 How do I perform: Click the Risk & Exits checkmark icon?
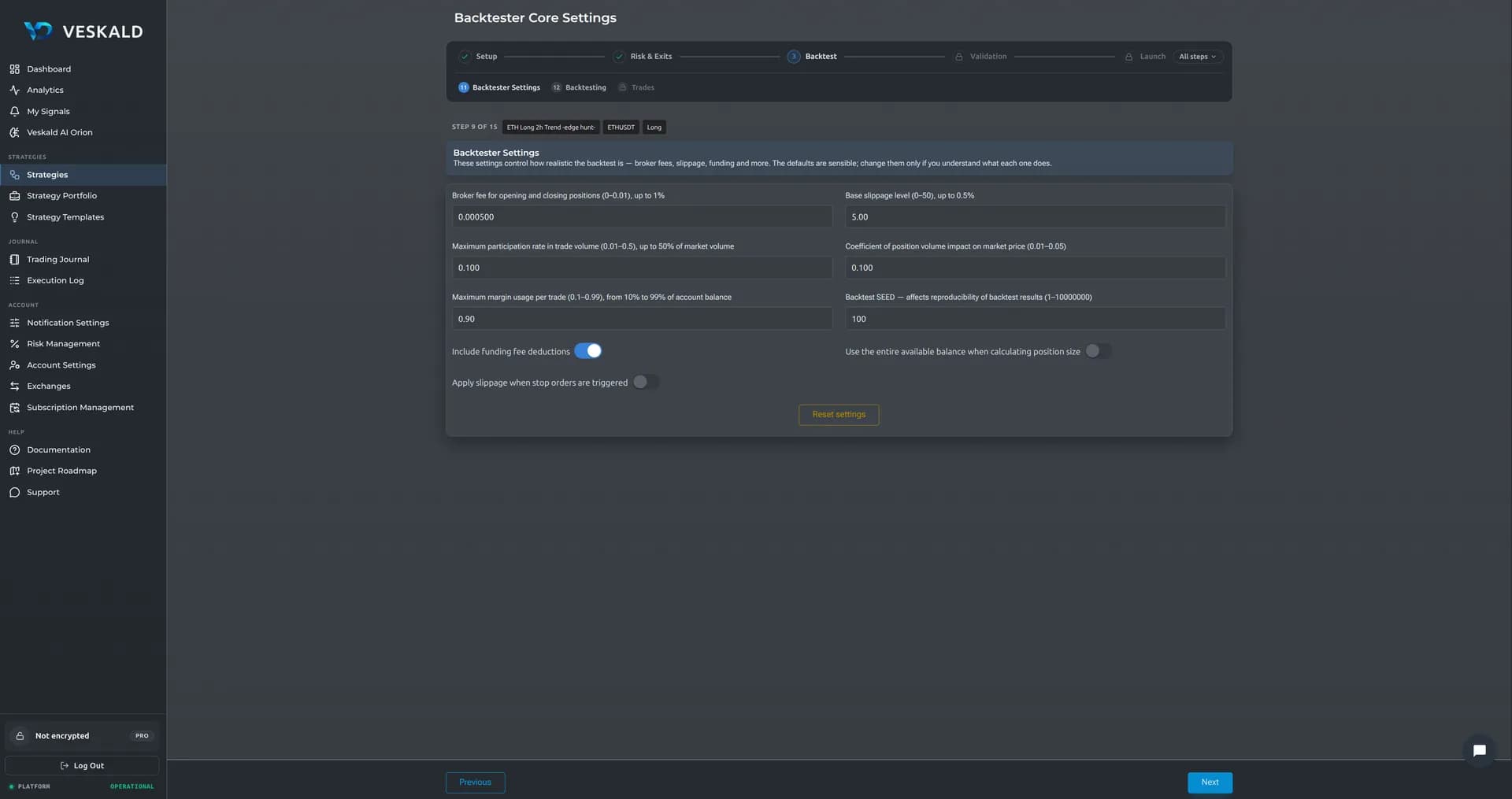619,57
